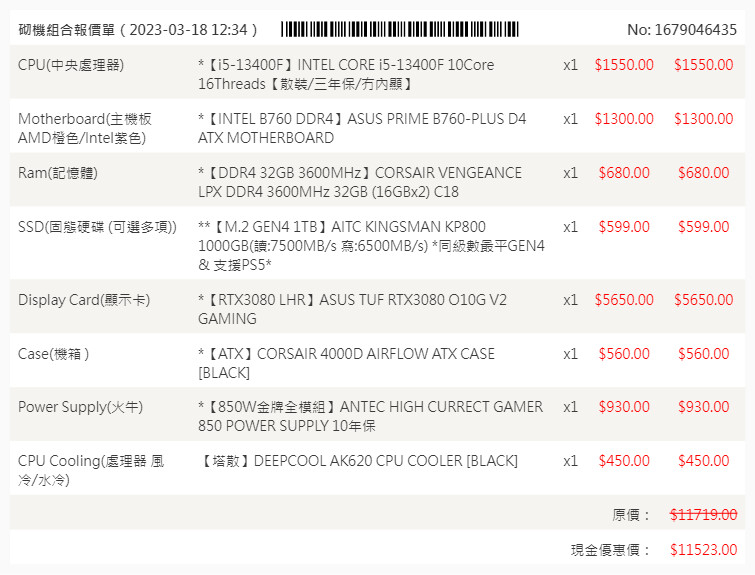Click the CORSAIR VENGEANCE LPX RAM description
This screenshot has width=755, height=575.
(x=359, y=182)
